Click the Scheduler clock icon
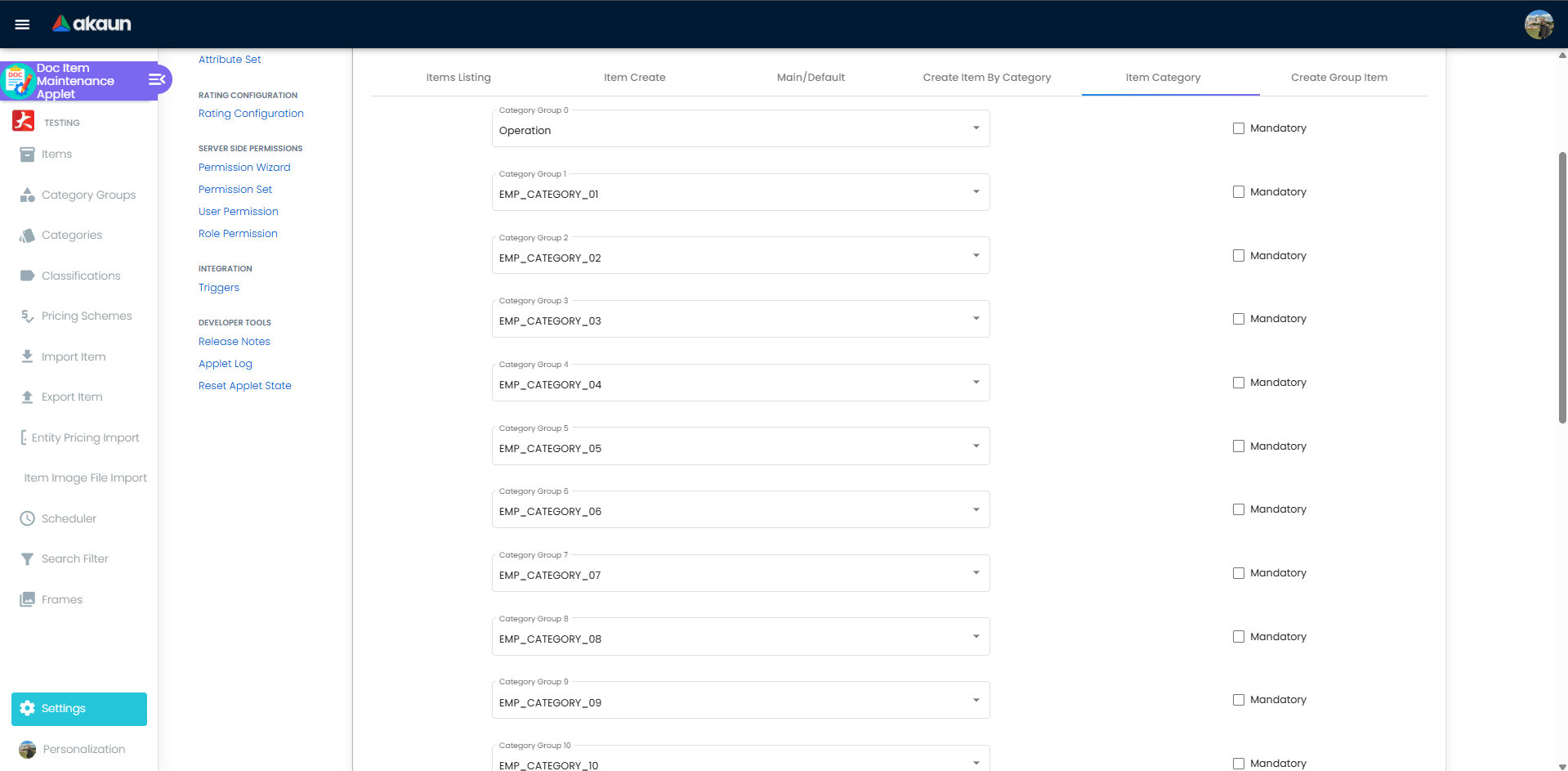 27,519
